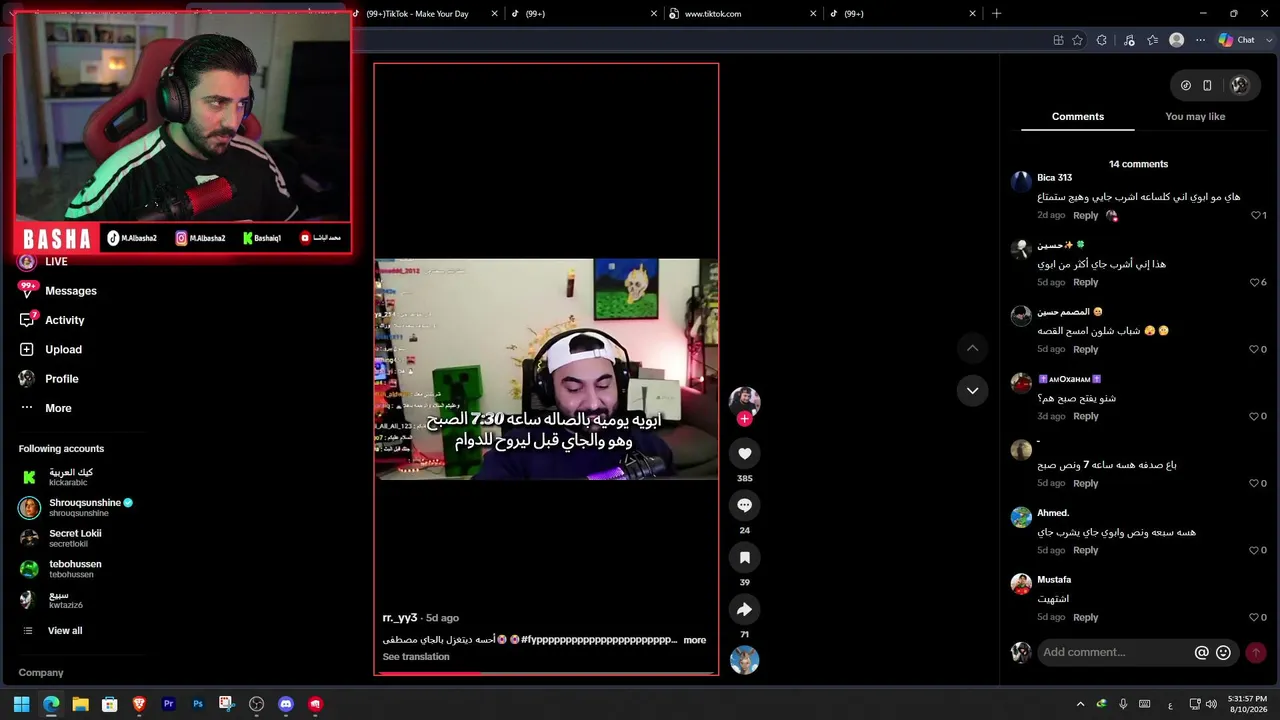
Task: Open the browser Extensions puzzle icon
Action: [1101, 40]
